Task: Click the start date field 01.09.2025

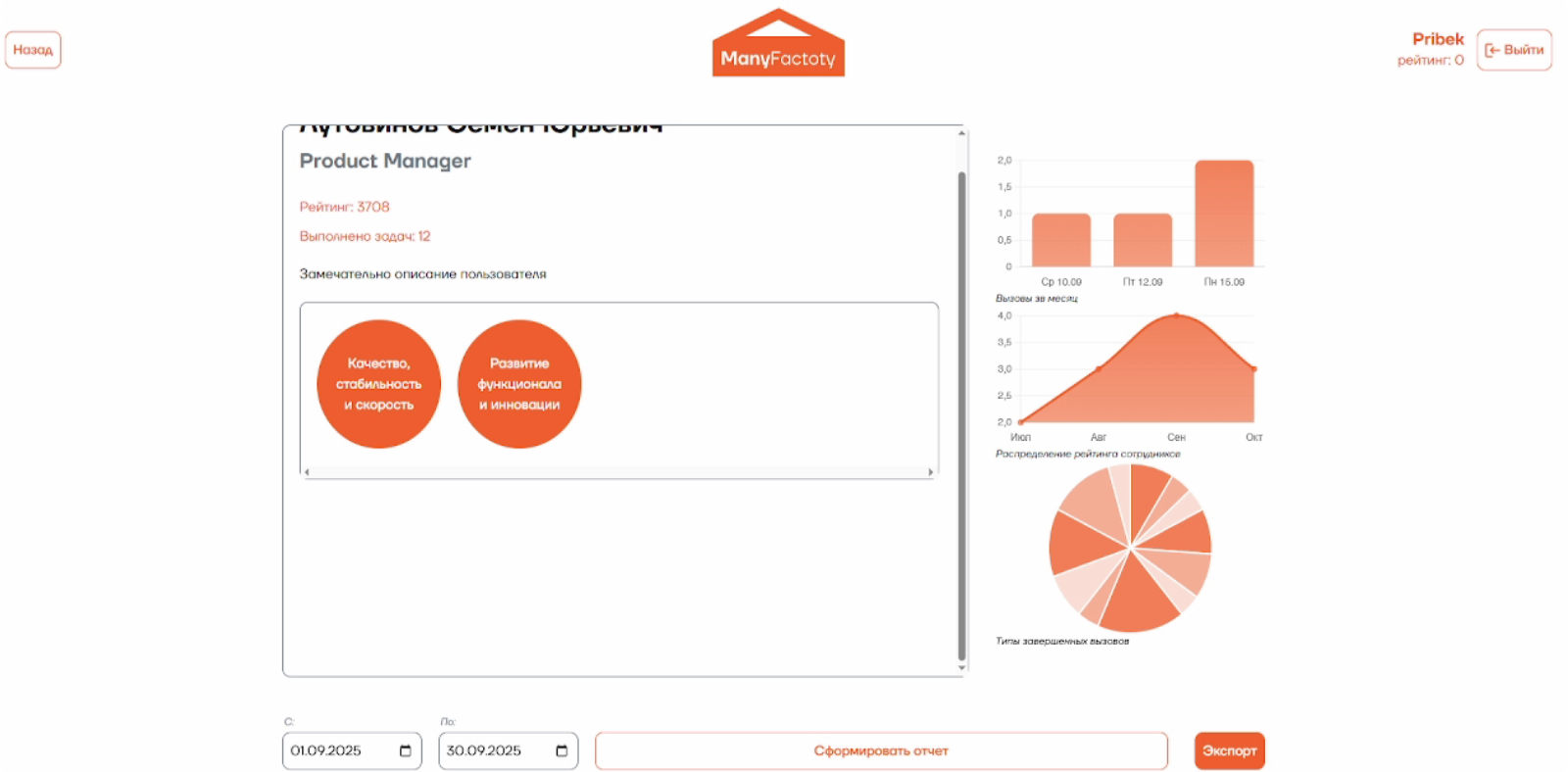Action: click(x=352, y=751)
